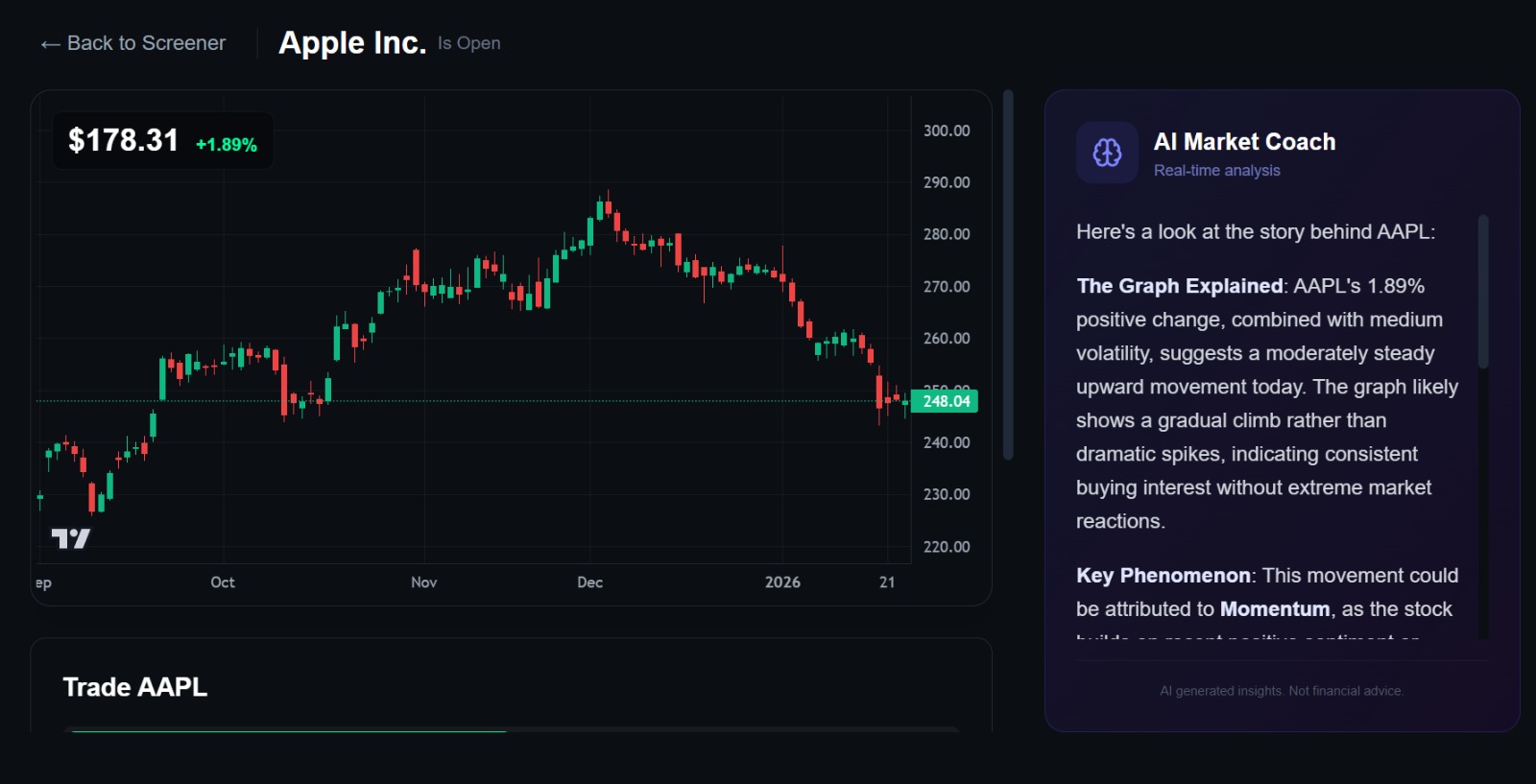Click the Trade AAPL progress bar
This screenshot has height=784, width=1536.
click(x=511, y=730)
